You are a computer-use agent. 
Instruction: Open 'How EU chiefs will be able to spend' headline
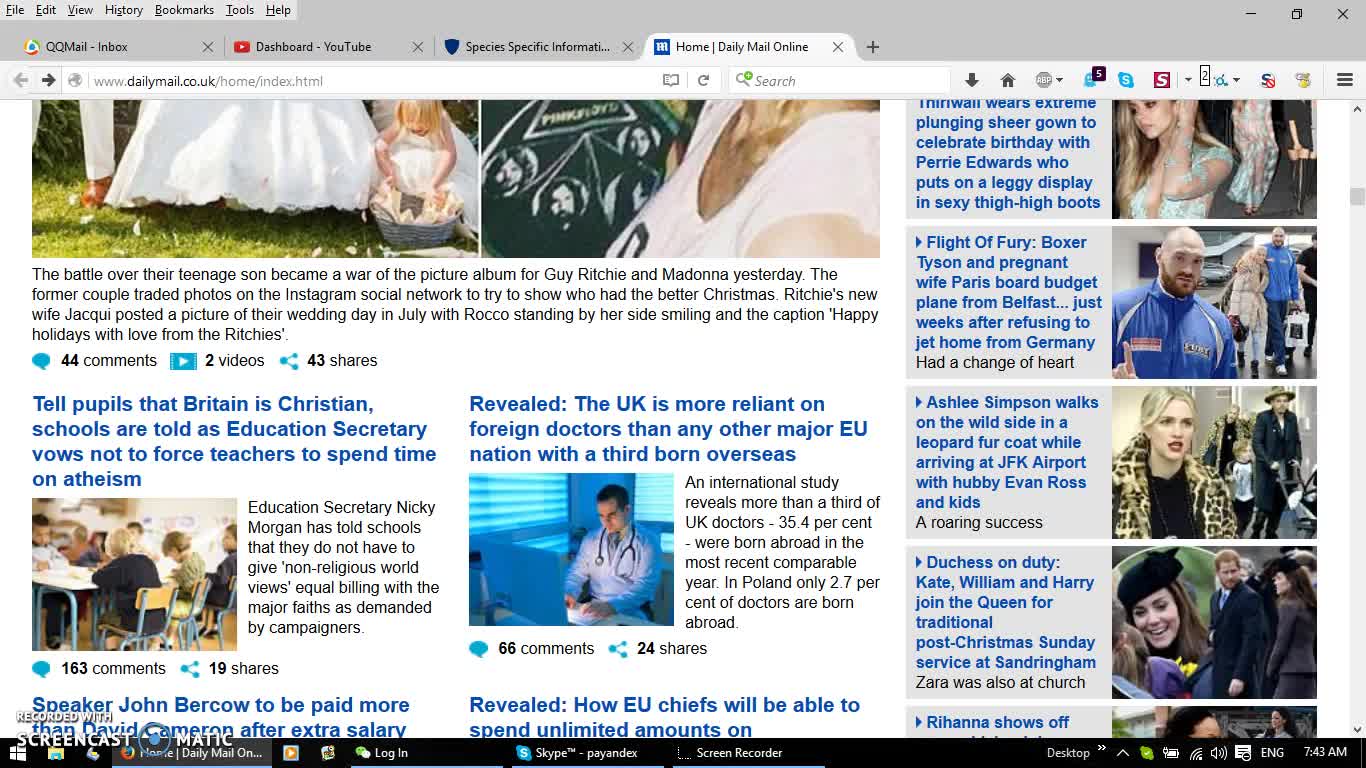pos(664,717)
